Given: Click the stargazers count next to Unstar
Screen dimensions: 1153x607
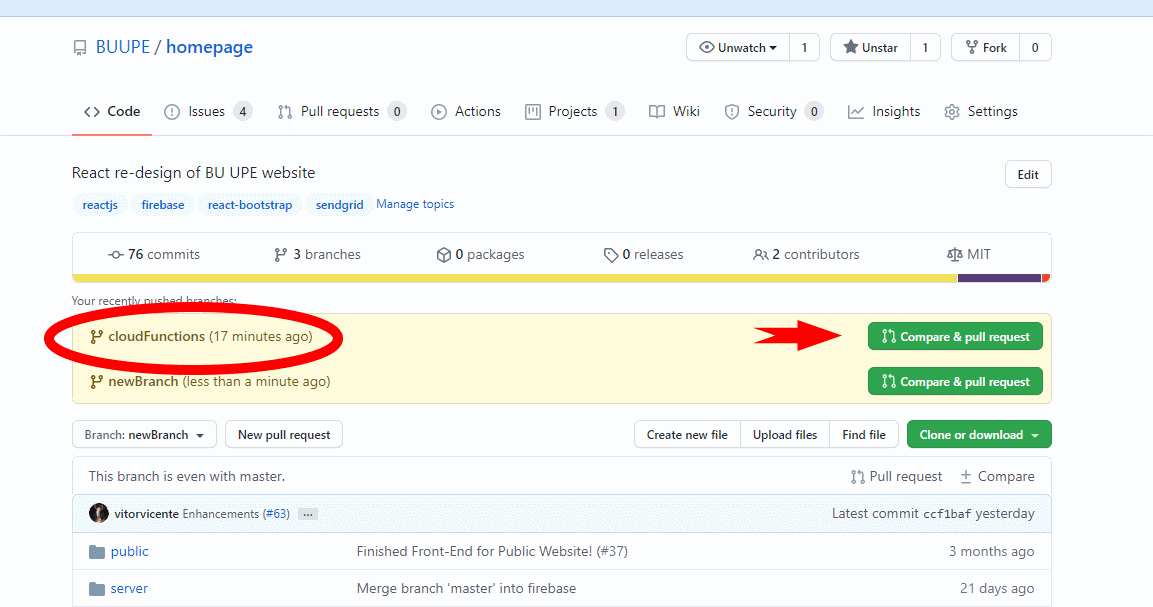Looking at the screenshot, I should coord(925,47).
